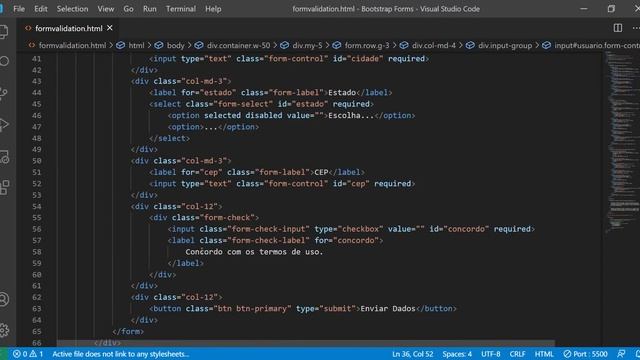
Task: Click text 'Enviar Dados' on line 63
Action: pos(388,309)
